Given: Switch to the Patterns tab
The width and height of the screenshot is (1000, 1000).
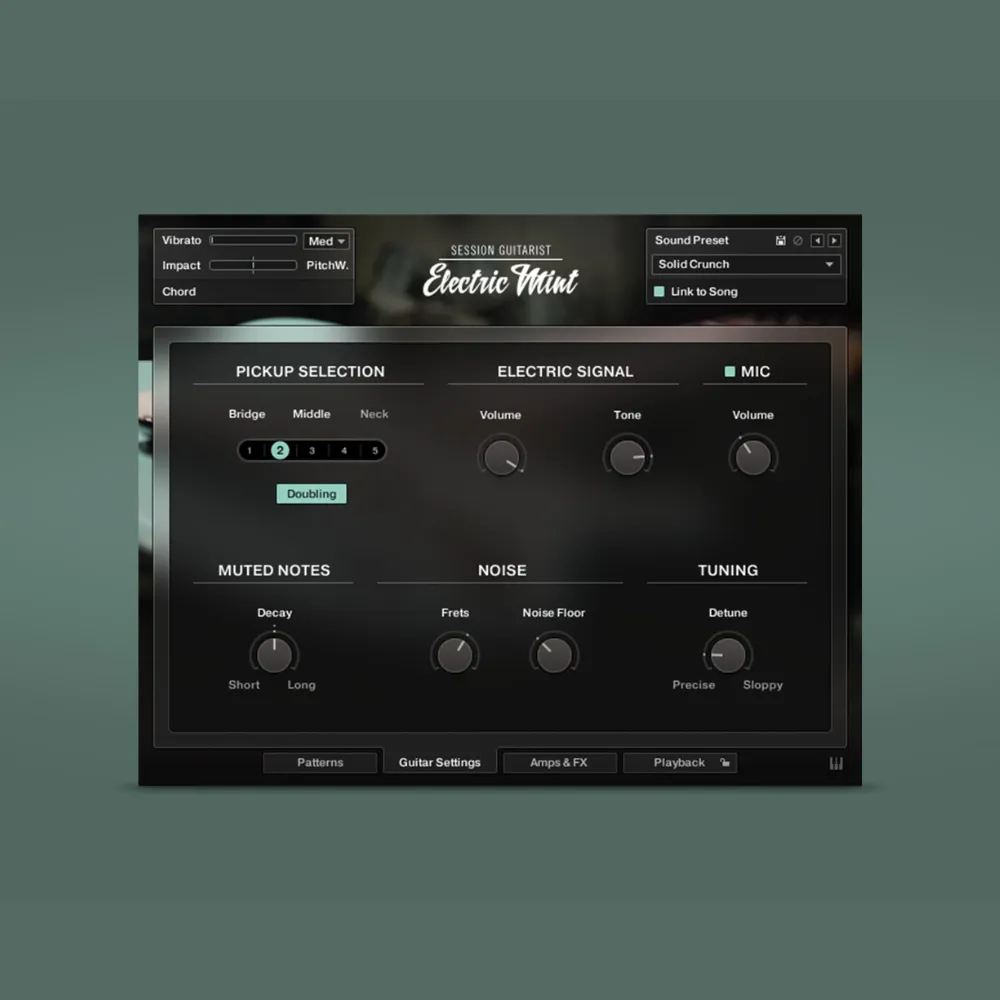Looking at the screenshot, I should click(320, 763).
